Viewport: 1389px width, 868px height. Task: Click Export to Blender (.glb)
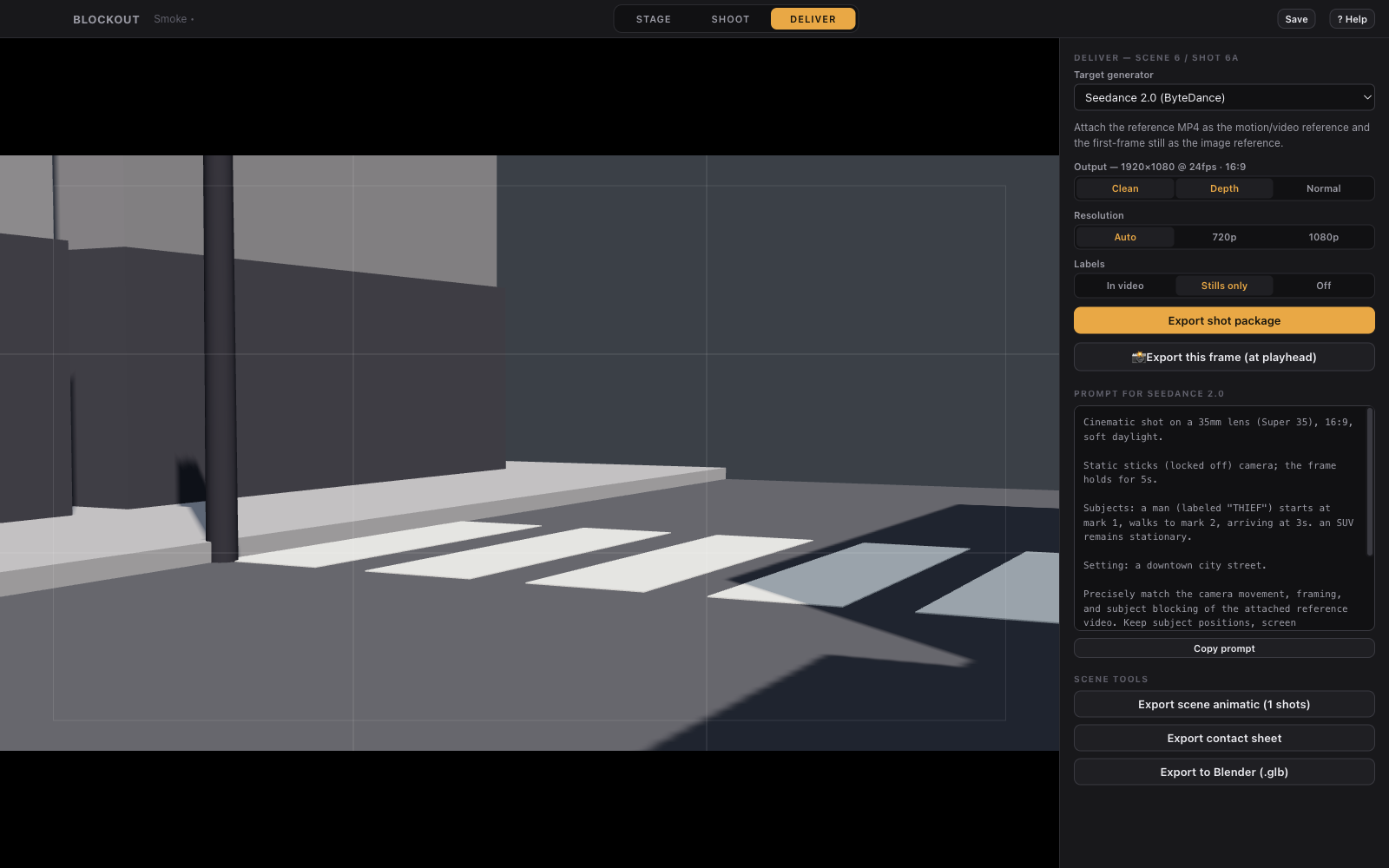click(x=1224, y=772)
